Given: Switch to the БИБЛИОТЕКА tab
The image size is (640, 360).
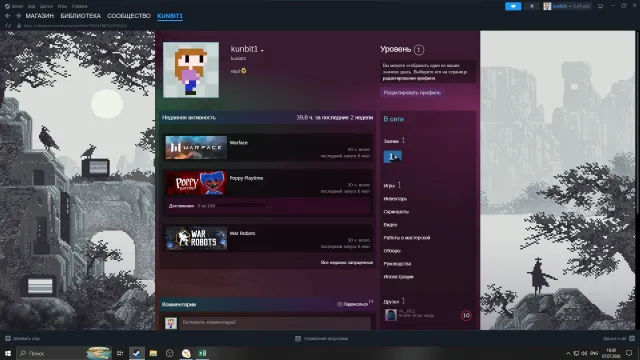Looking at the screenshot, I should [x=80, y=16].
